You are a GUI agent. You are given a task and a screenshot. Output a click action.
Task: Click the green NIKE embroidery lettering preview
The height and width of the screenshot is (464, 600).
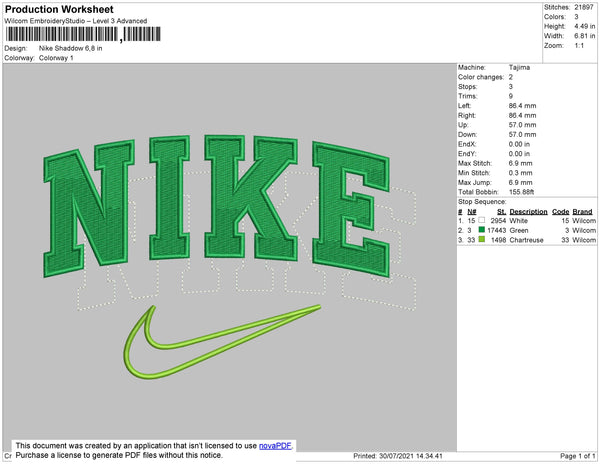click(217, 206)
